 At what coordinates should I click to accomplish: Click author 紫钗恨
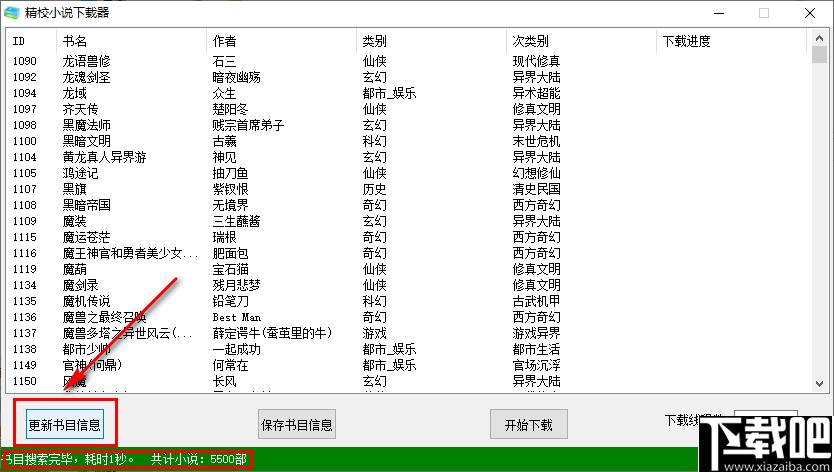(230, 189)
